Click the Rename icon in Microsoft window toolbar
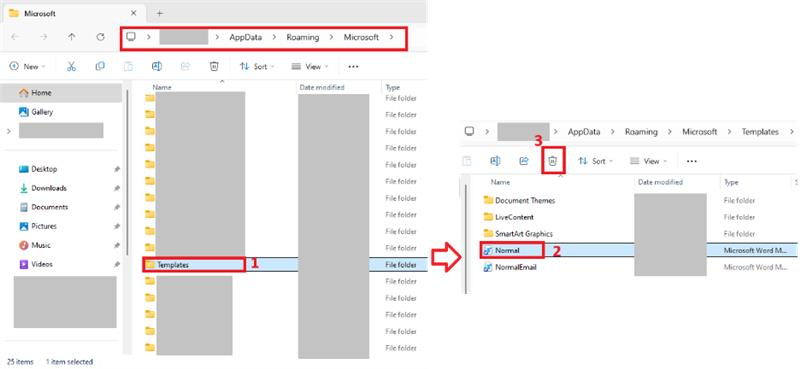The width and height of the screenshot is (800, 369). tap(157, 66)
